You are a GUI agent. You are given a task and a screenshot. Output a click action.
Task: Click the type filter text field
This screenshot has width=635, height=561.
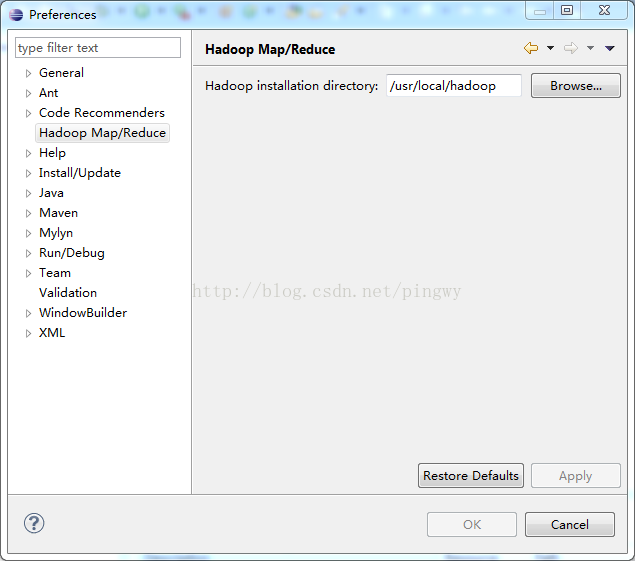click(98, 48)
